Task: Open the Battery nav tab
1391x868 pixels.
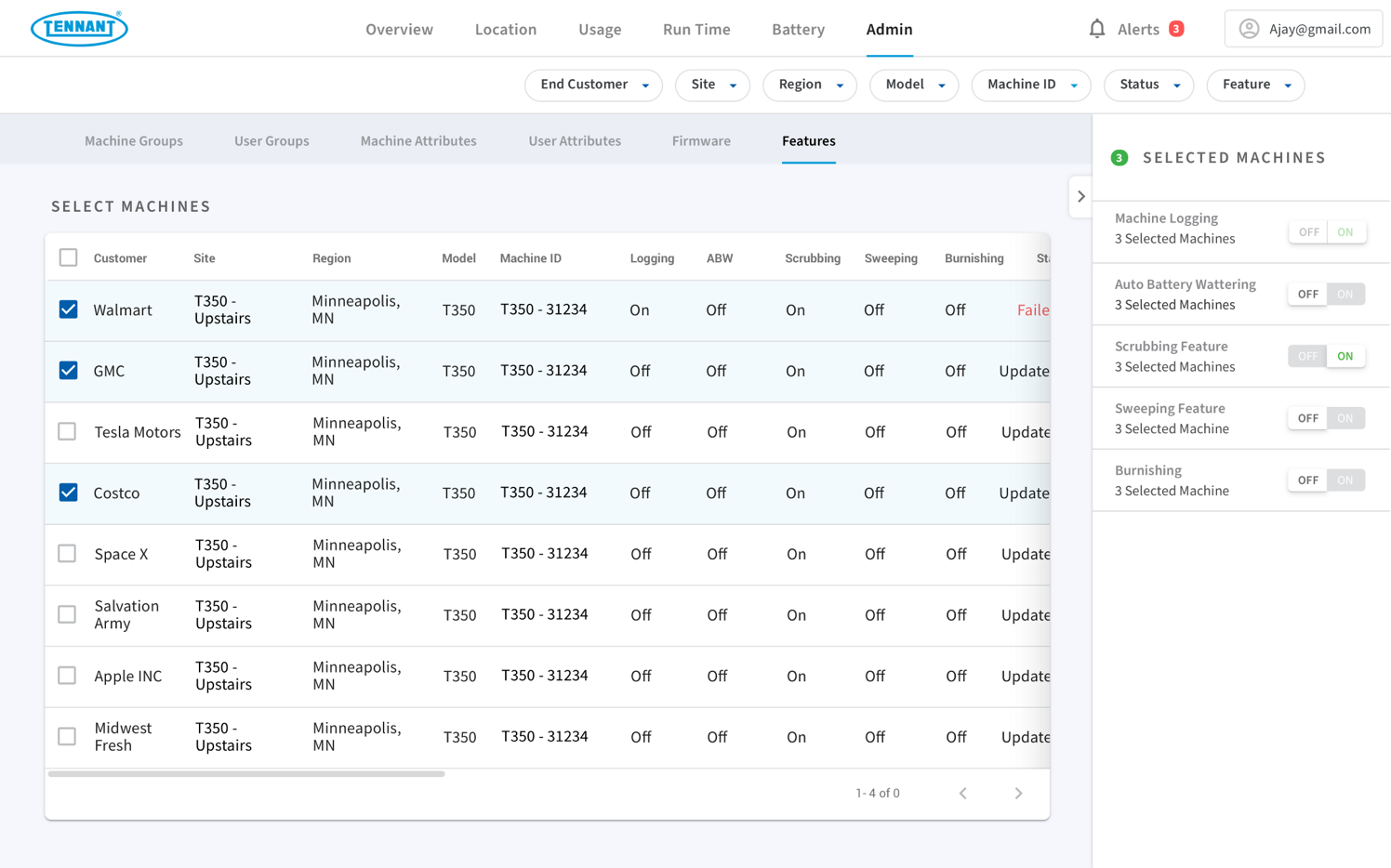Action: (x=799, y=30)
